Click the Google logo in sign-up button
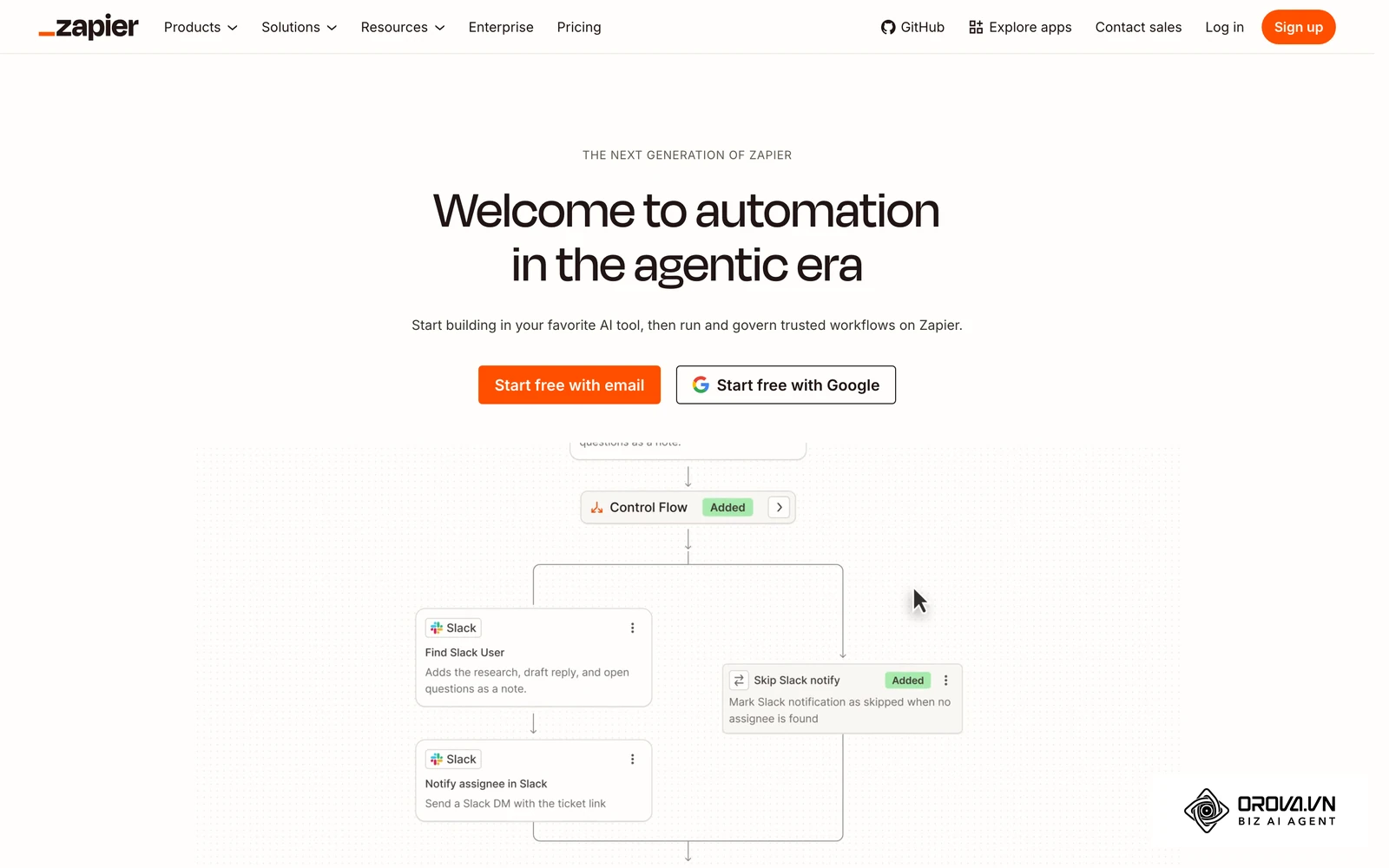The image size is (1389, 868). click(x=701, y=385)
